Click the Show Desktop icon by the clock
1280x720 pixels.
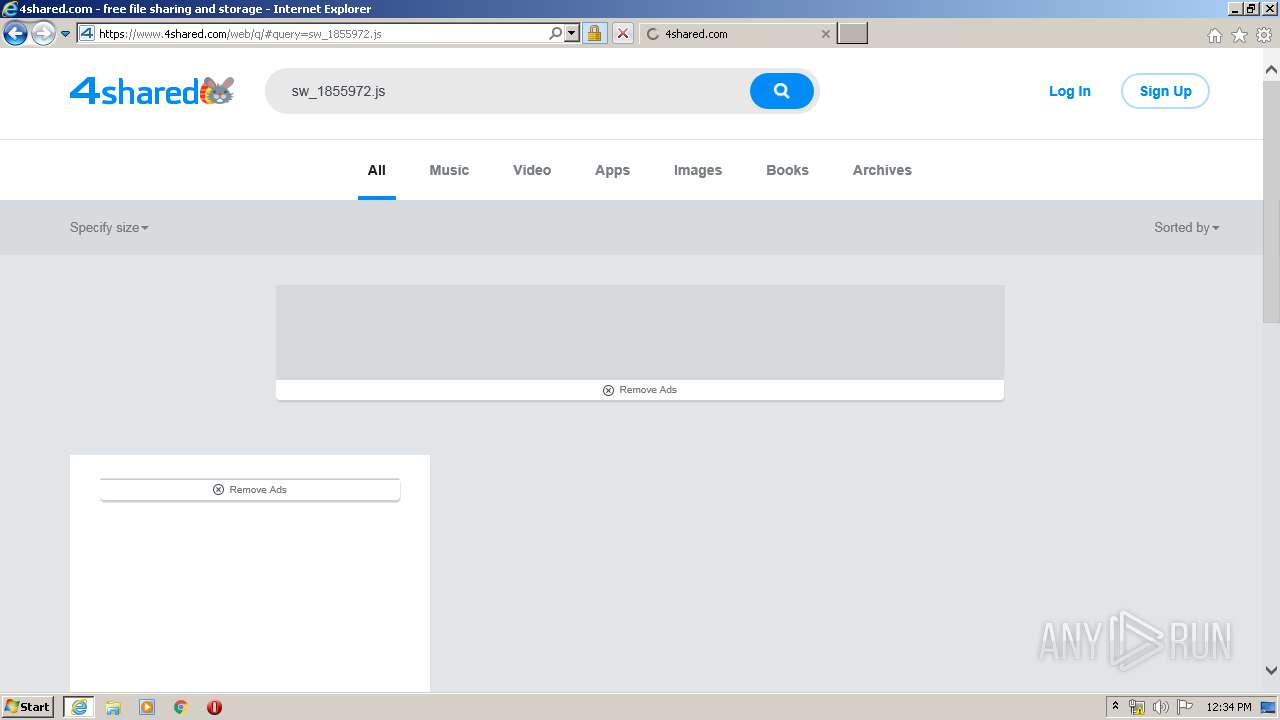tap(1268, 707)
